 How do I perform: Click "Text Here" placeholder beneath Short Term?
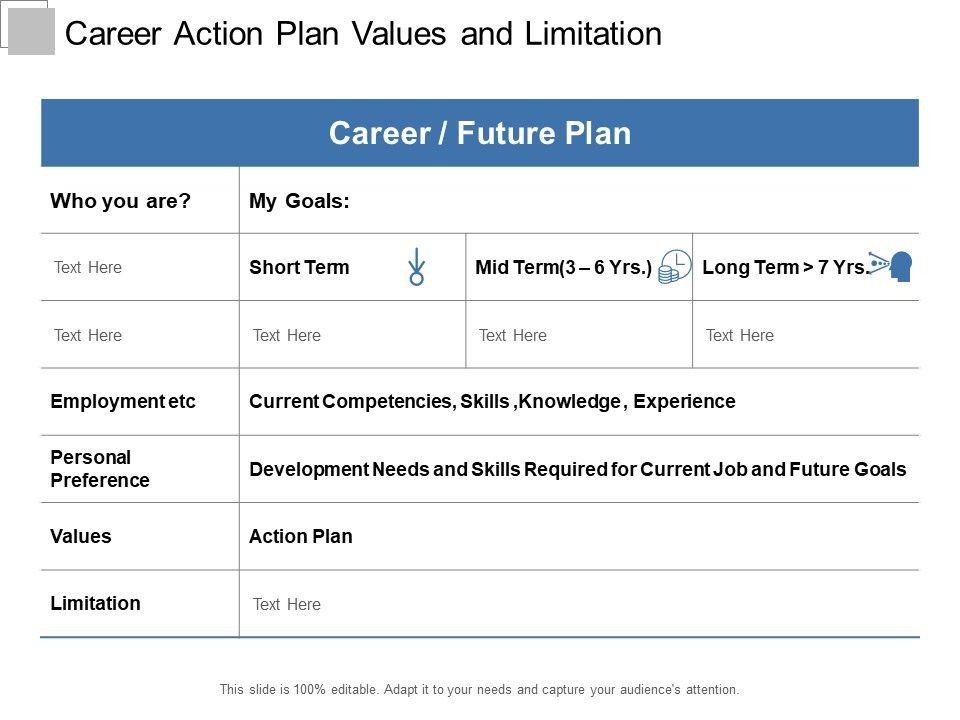[x=287, y=335]
